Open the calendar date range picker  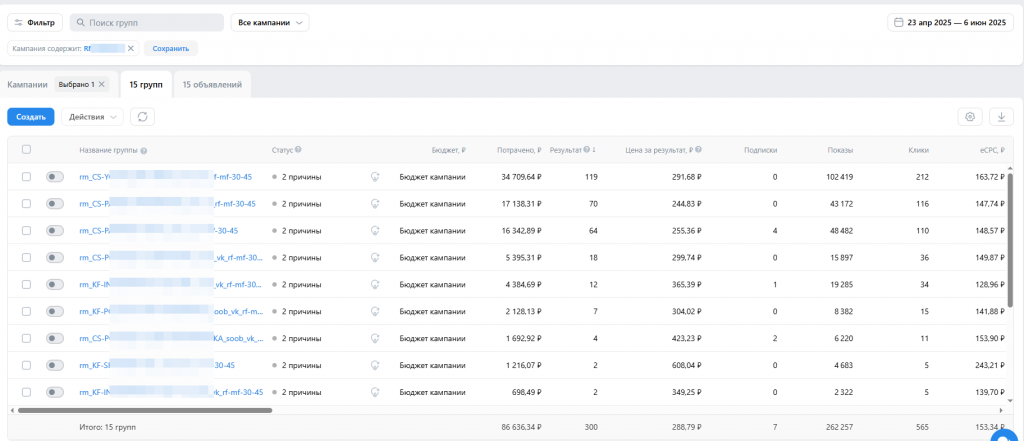(950, 22)
